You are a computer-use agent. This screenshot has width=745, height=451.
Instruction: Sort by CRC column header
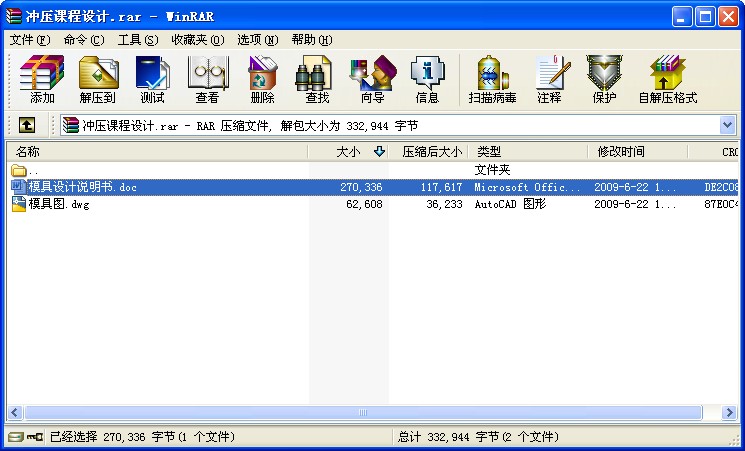[x=714, y=152]
